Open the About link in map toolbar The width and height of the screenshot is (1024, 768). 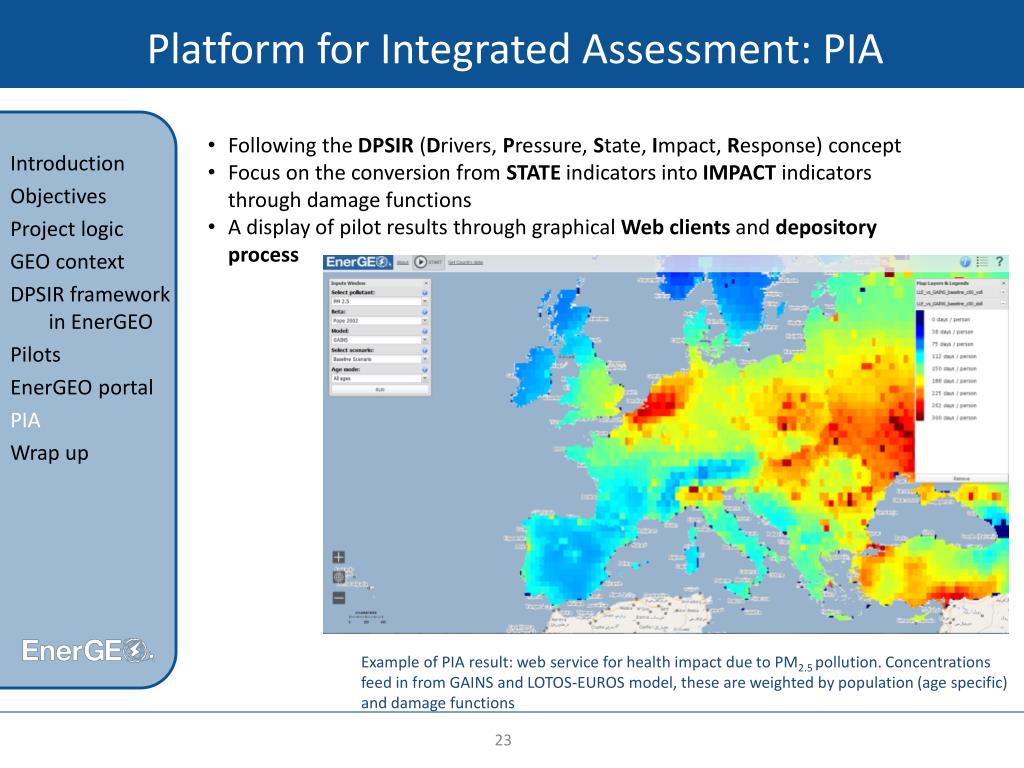tap(403, 263)
